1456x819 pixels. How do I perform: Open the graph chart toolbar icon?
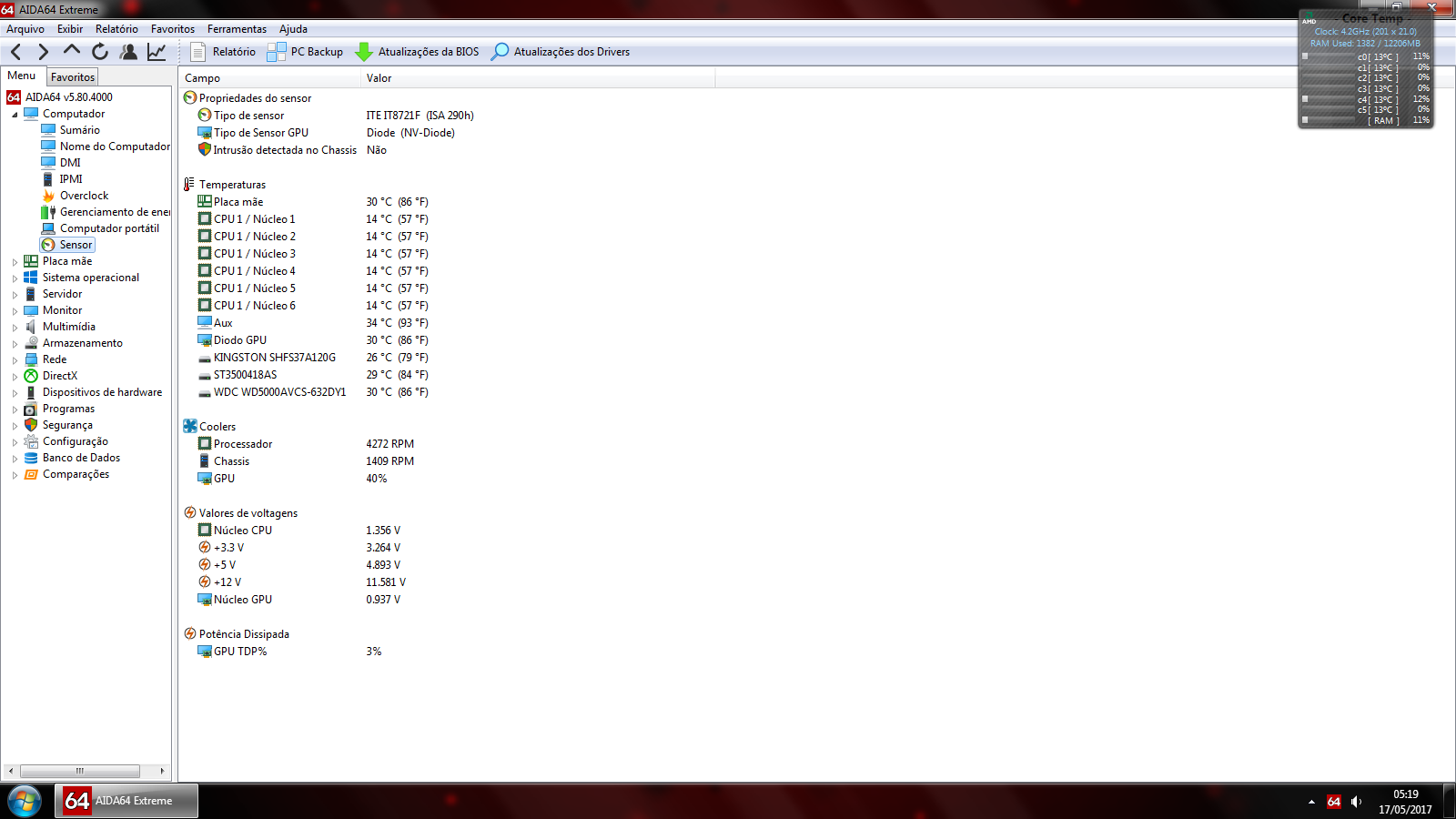pyautogui.click(x=157, y=52)
